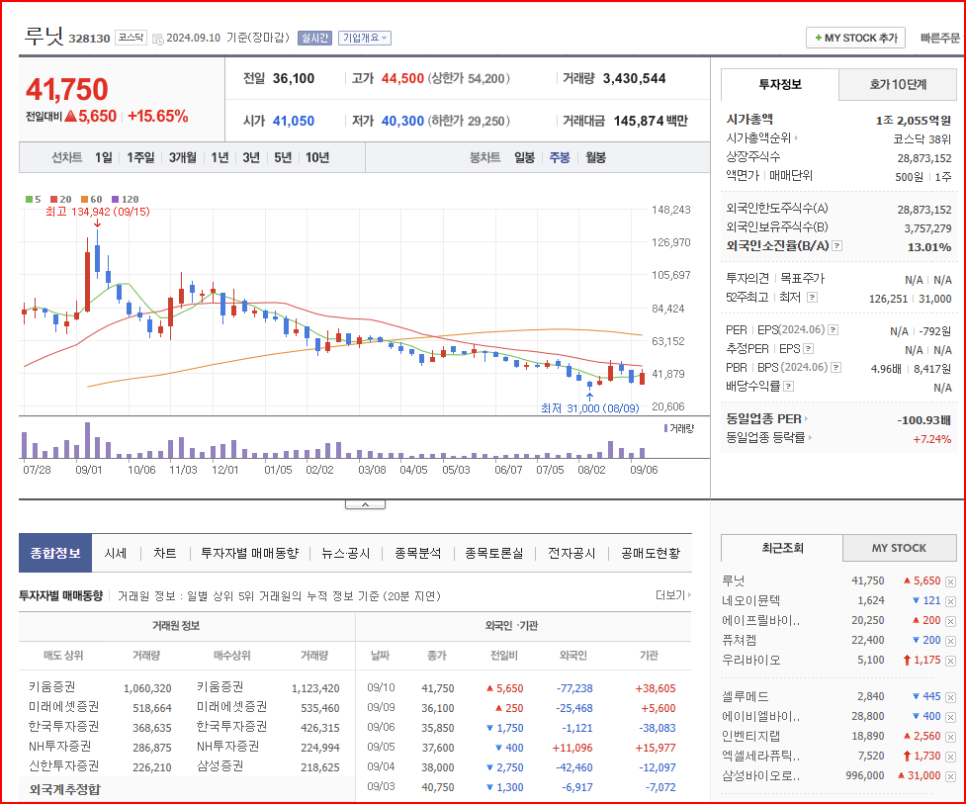
Task: Switch to 최근조회 tab
Action: 782,548
